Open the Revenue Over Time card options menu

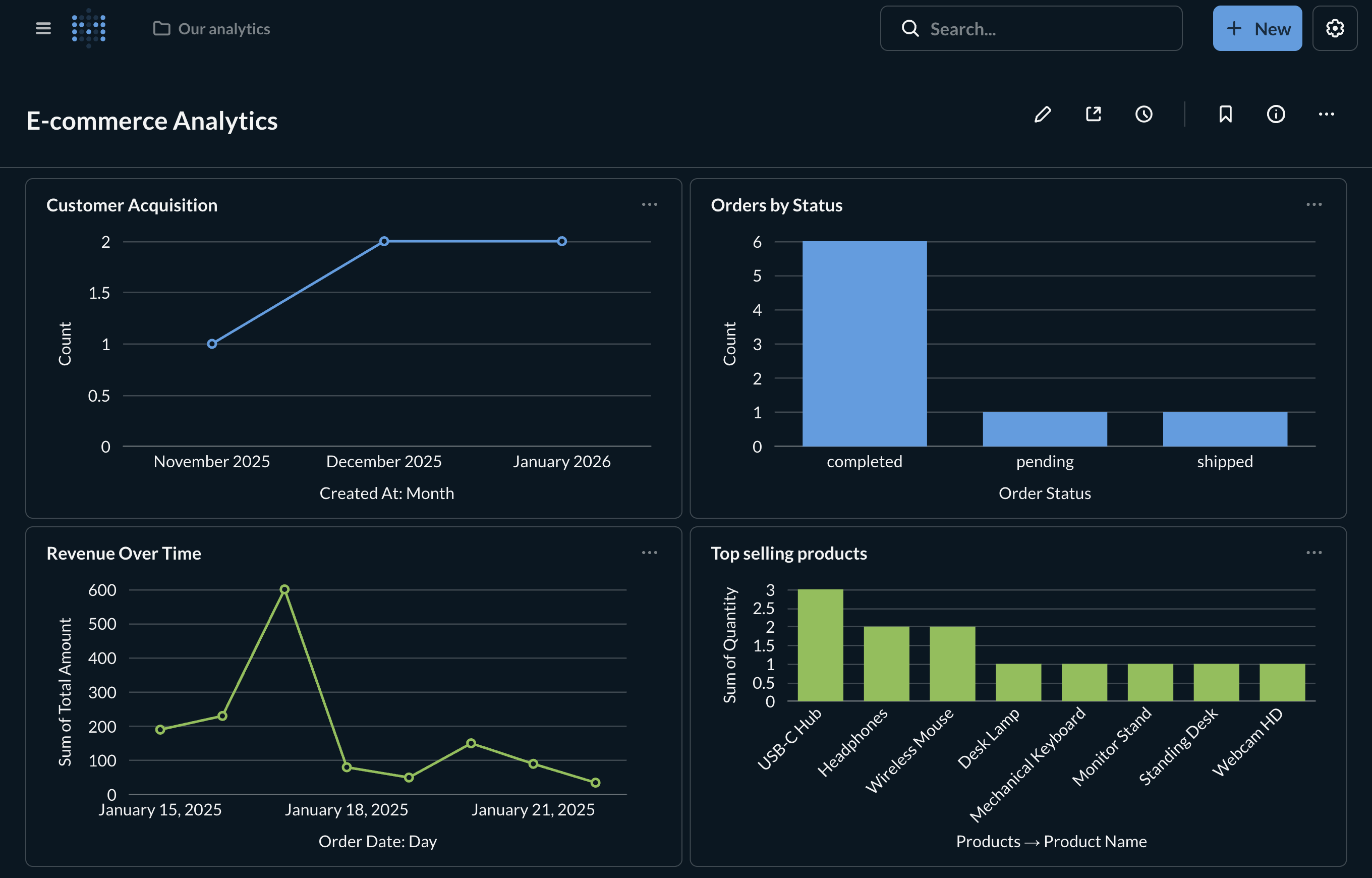[x=650, y=552]
